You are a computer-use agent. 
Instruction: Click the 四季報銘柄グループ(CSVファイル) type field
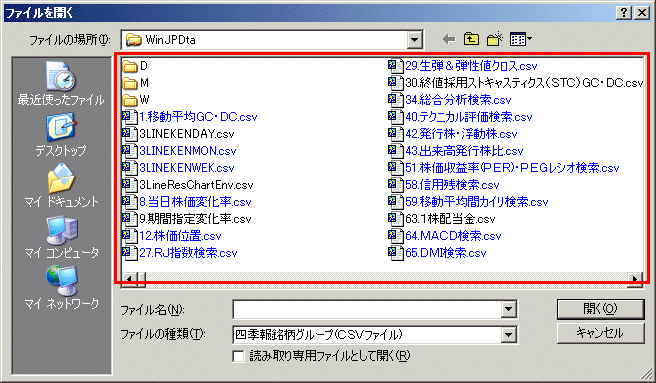pos(367,335)
